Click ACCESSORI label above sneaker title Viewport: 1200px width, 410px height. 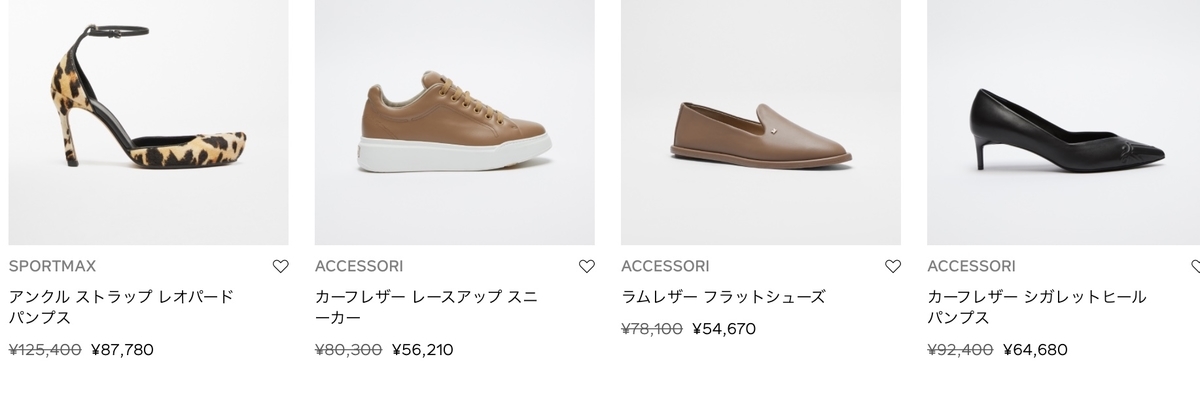pyautogui.click(x=359, y=266)
